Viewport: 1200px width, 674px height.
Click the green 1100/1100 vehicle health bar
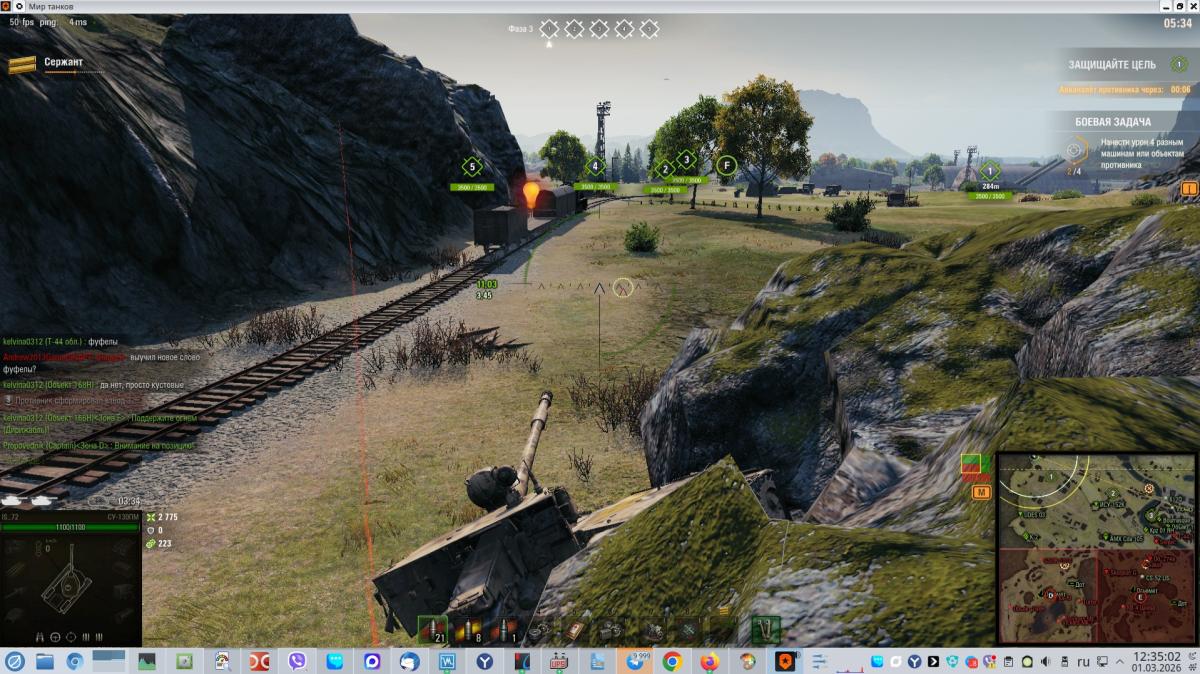(x=70, y=526)
